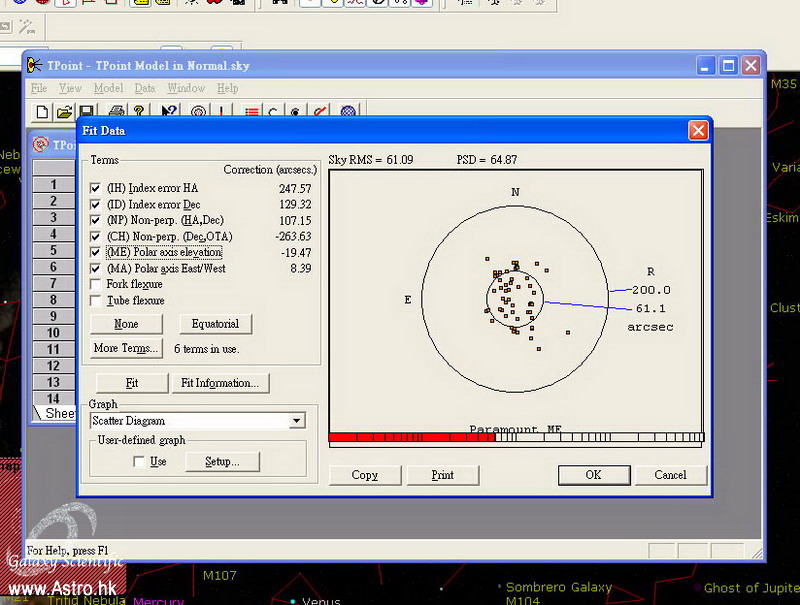Click the Open folder toolbar icon
Image resolution: width=800 pixels, height=605 pixels.
pos(64,112)
